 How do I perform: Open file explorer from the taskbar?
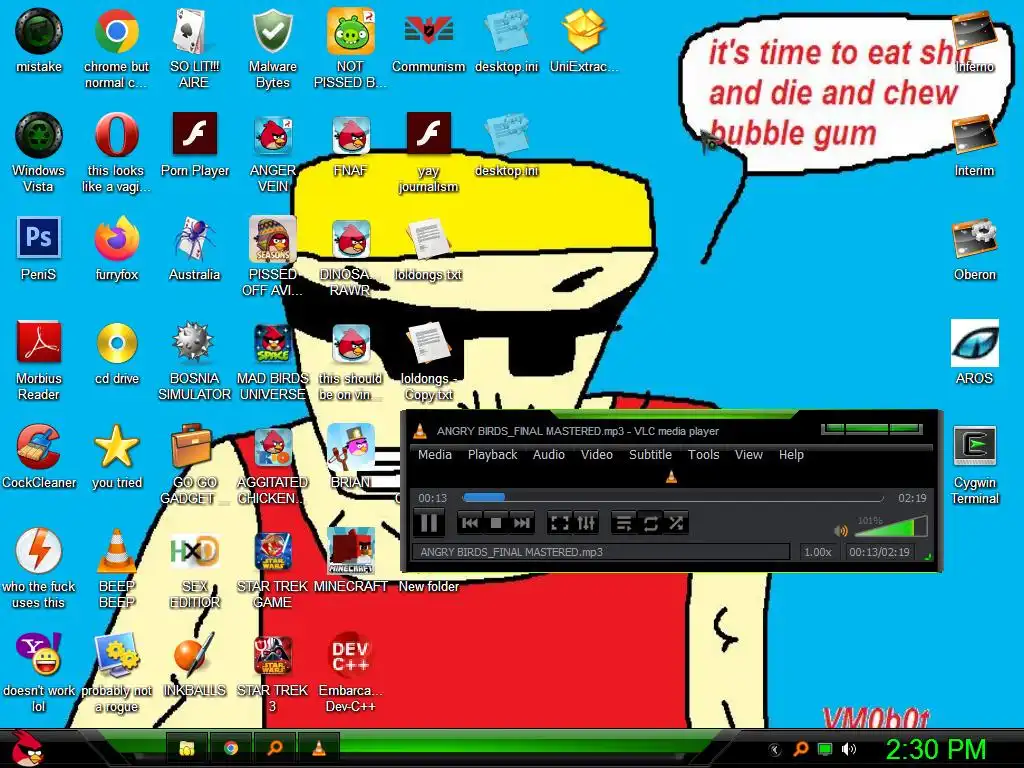(187, 748)
